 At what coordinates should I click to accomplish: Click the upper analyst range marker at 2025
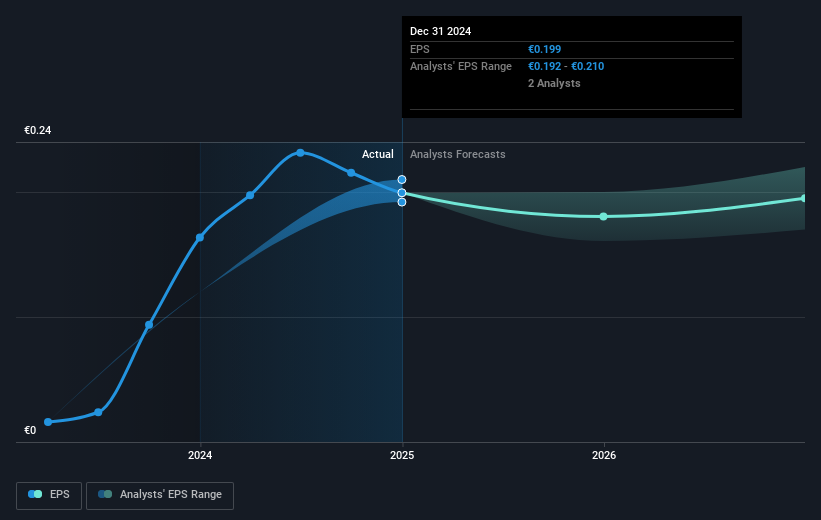[402, 180]
